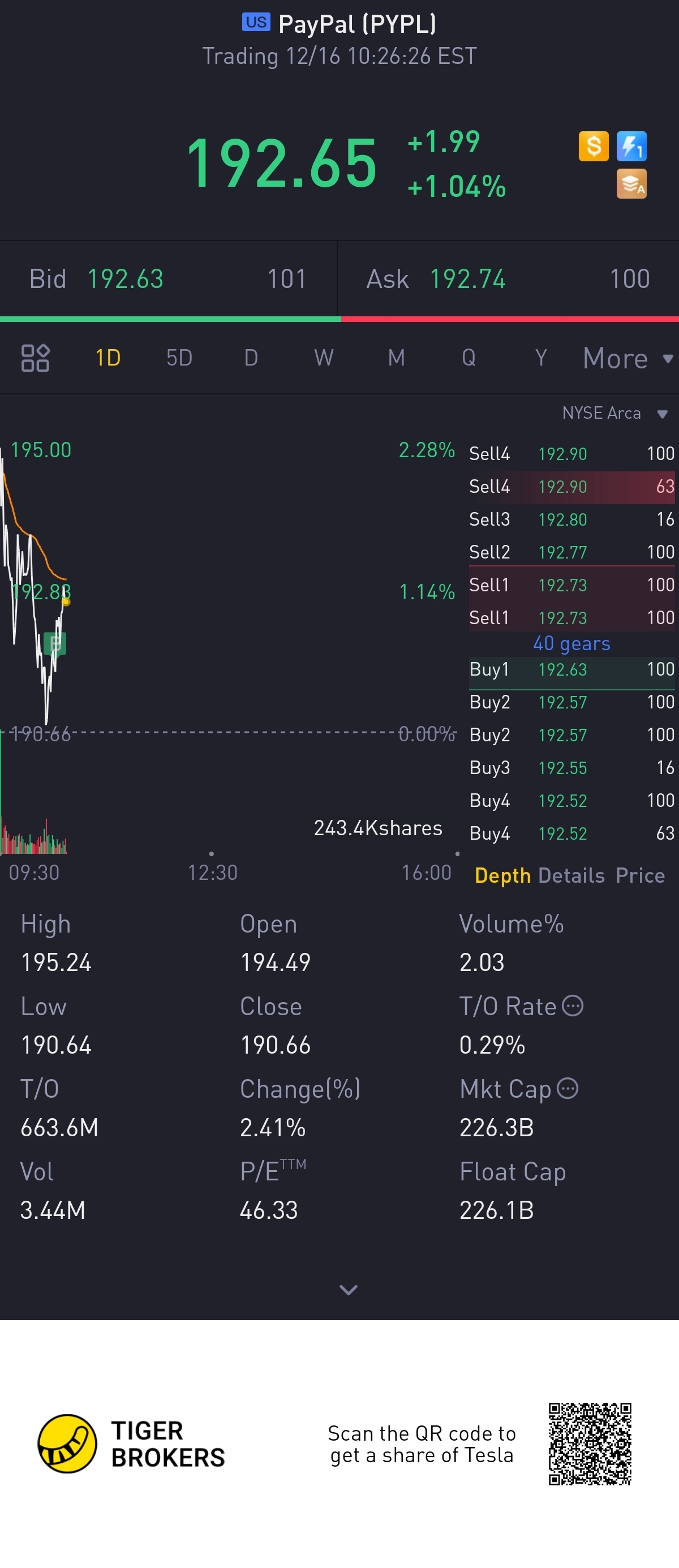Open the NYSE Arca exchange dropdown
The image size is (679, 1568).
tap(615, 413)
